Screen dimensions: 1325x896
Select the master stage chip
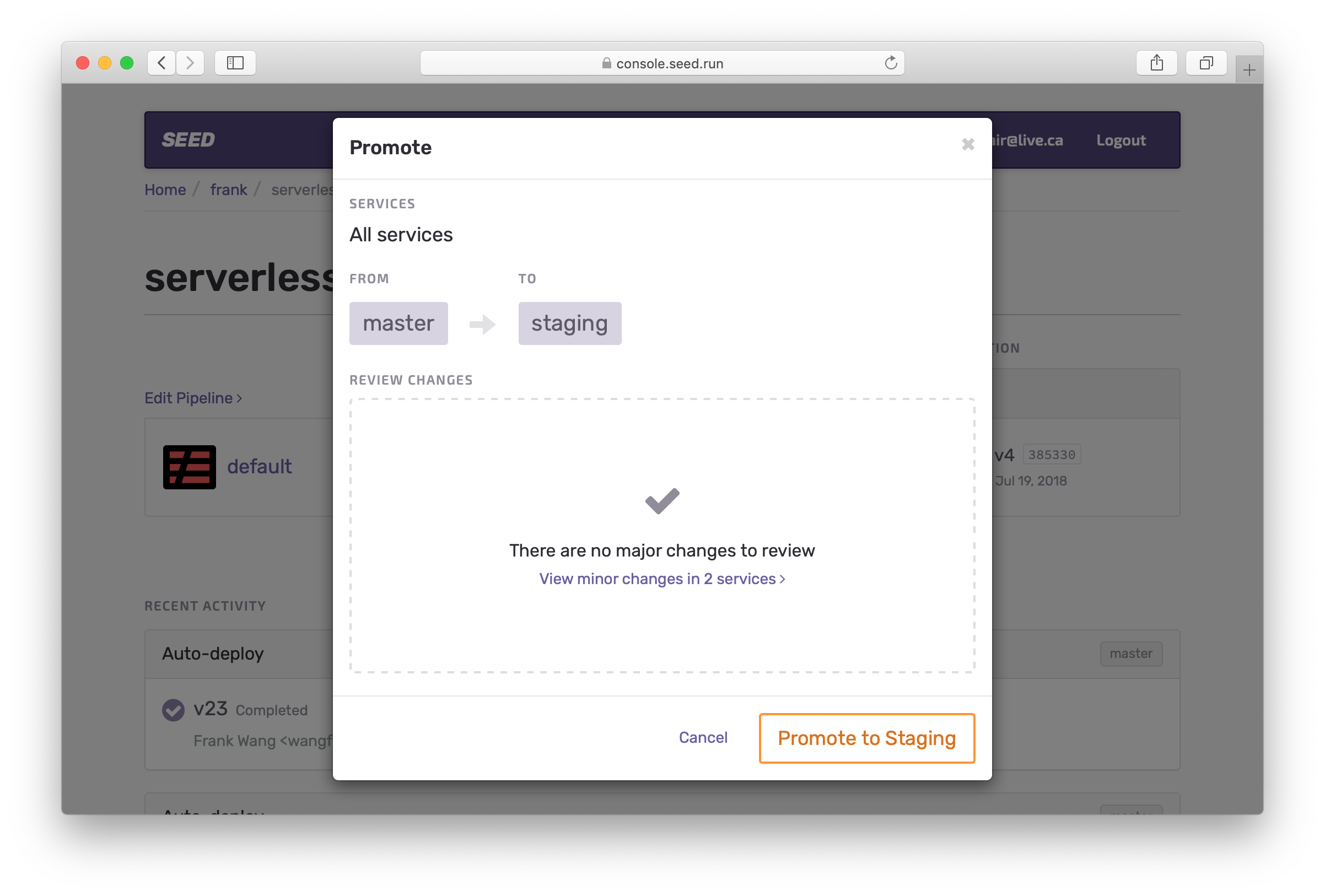point(398,323)
